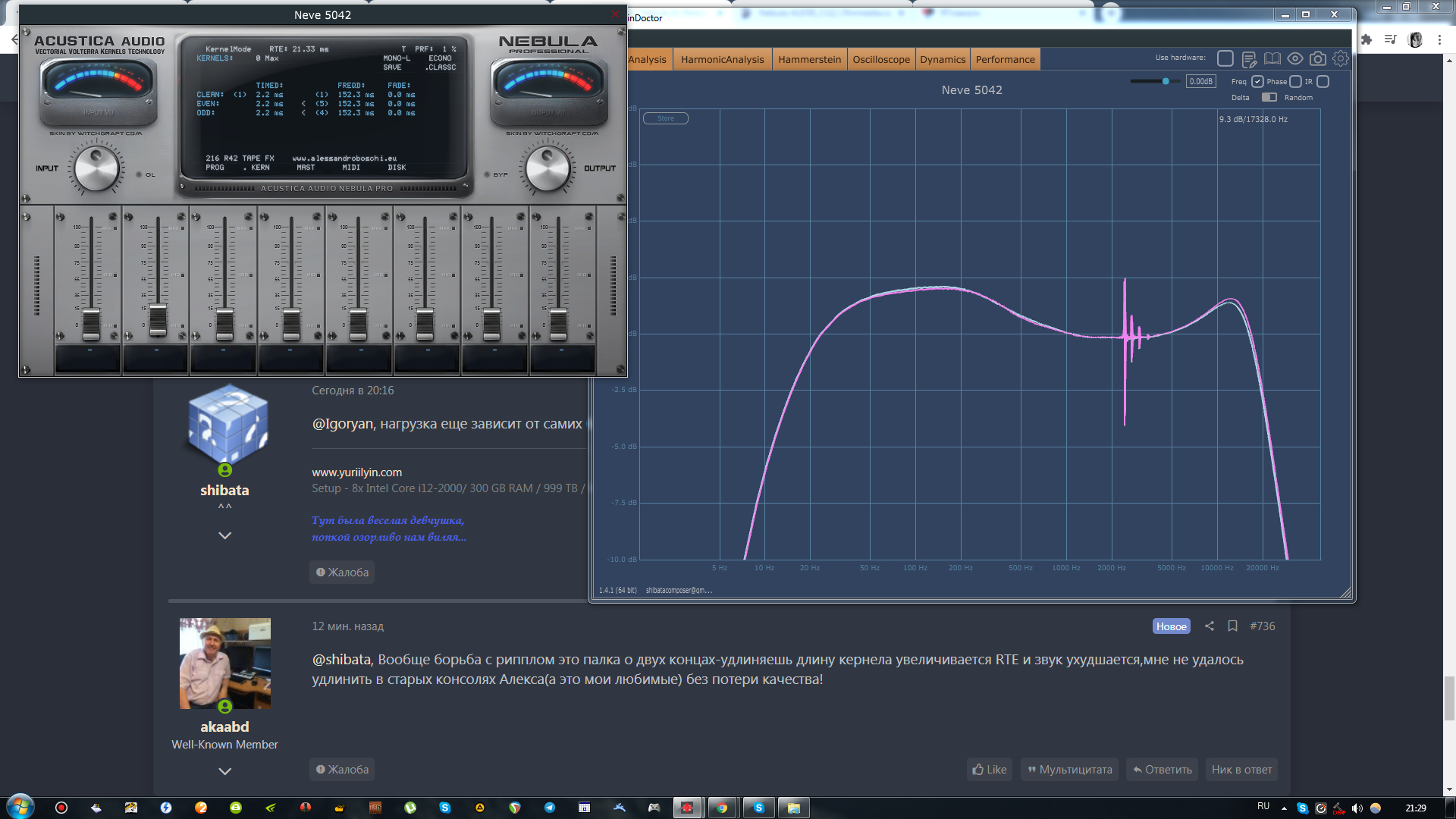Switch to the Hammerstein tab
This screenshot has width=1456, height=819.
[x=809, y=59]
